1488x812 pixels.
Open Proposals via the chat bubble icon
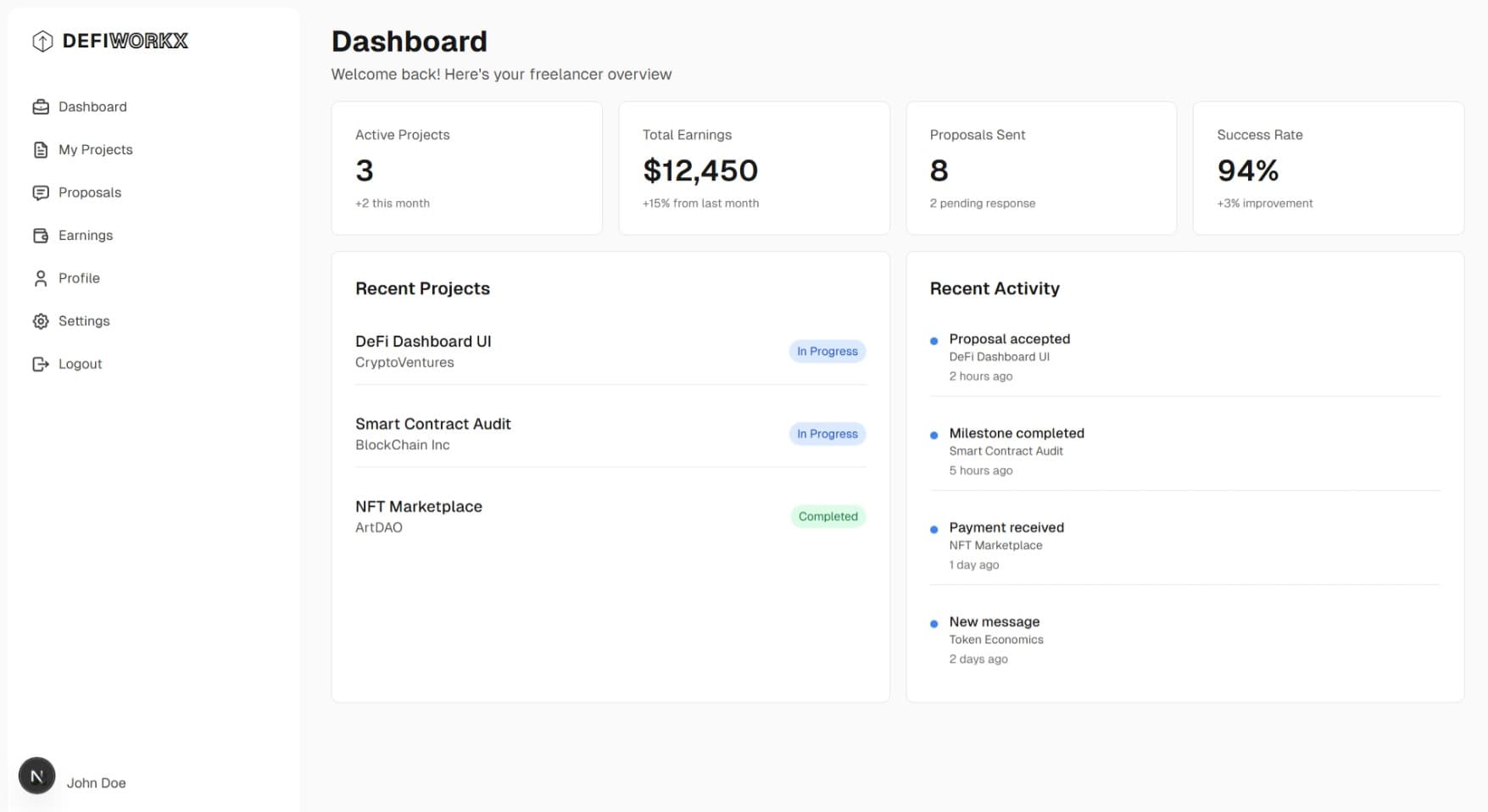(x=41, y=192)
